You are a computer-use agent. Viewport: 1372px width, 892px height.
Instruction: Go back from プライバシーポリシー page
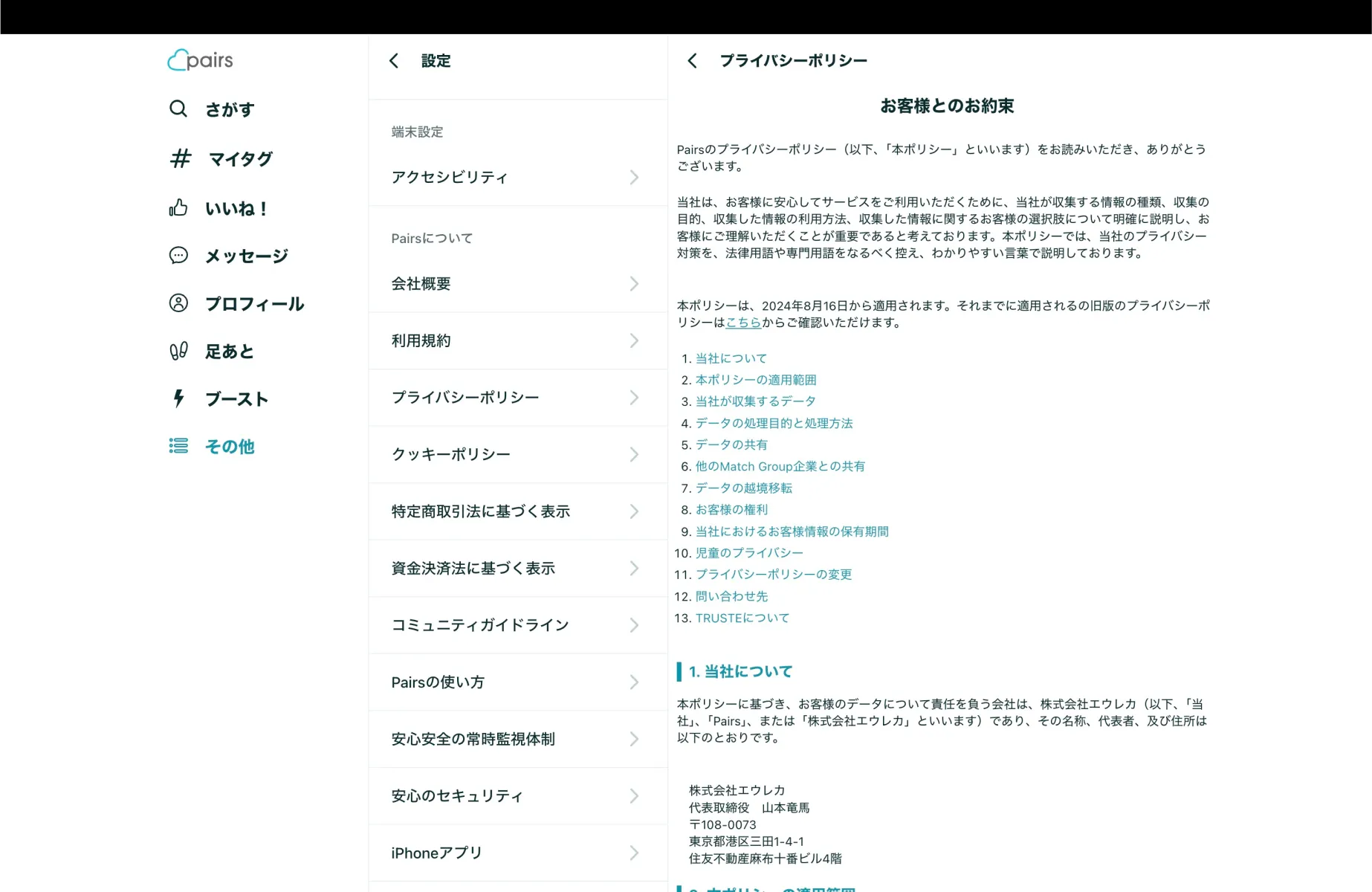[692, 61]
